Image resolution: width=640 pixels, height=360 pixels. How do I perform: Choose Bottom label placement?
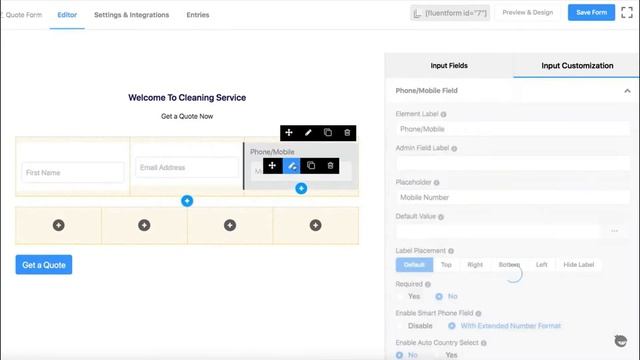(509, 265)
